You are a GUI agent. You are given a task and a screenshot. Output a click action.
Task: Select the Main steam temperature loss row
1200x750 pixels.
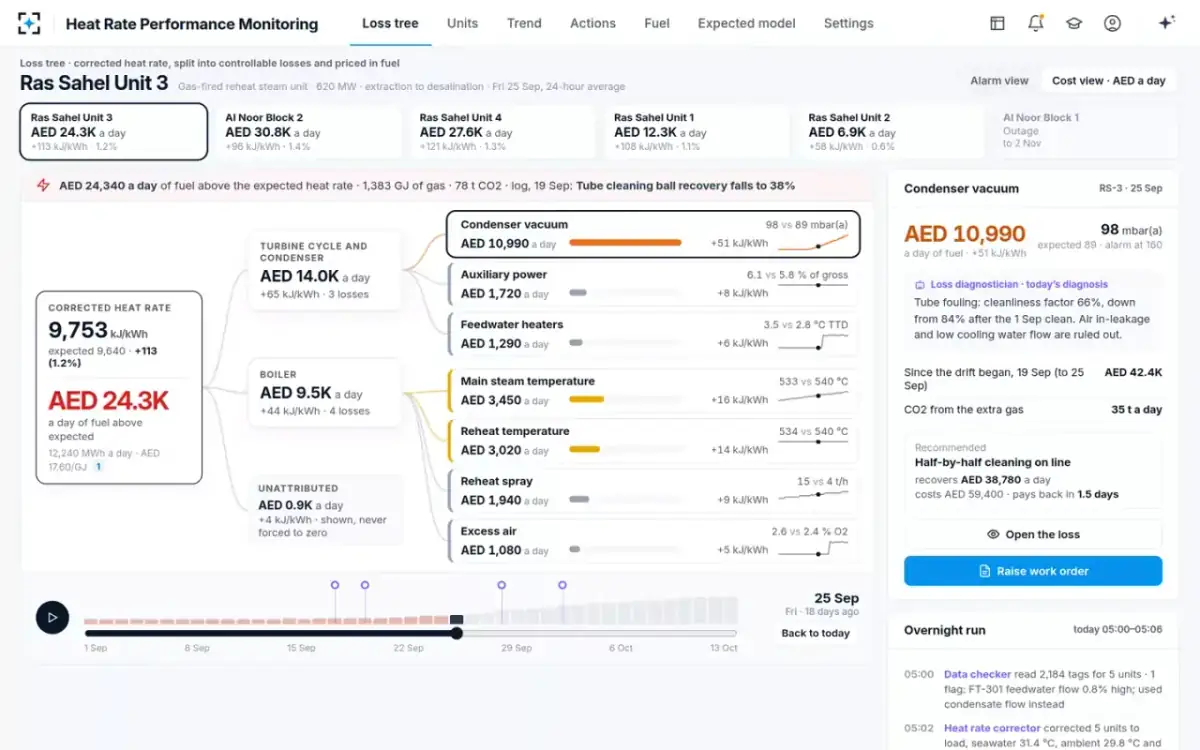[x=653, y=391]
